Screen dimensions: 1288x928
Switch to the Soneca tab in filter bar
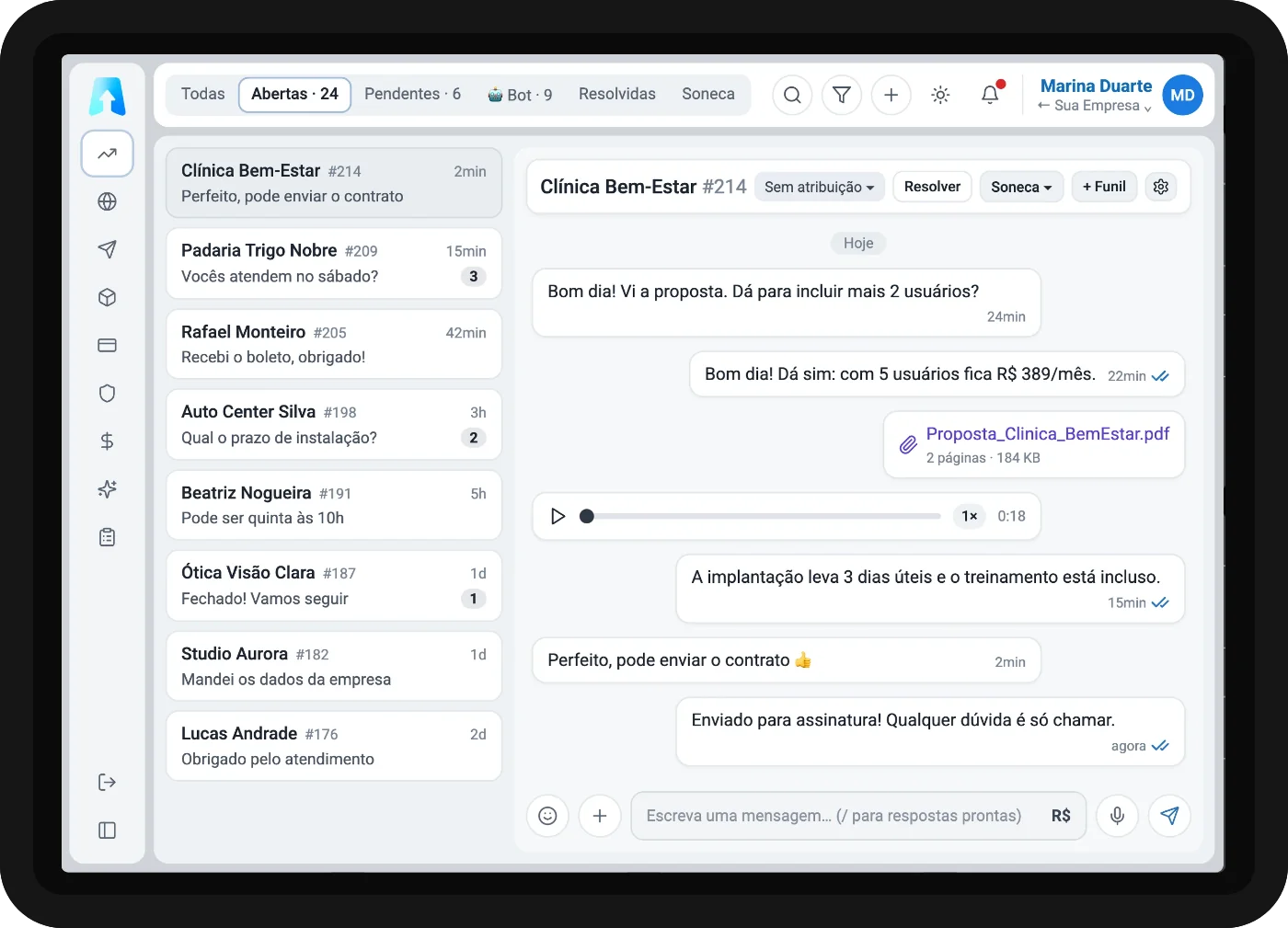click(708, 94)
